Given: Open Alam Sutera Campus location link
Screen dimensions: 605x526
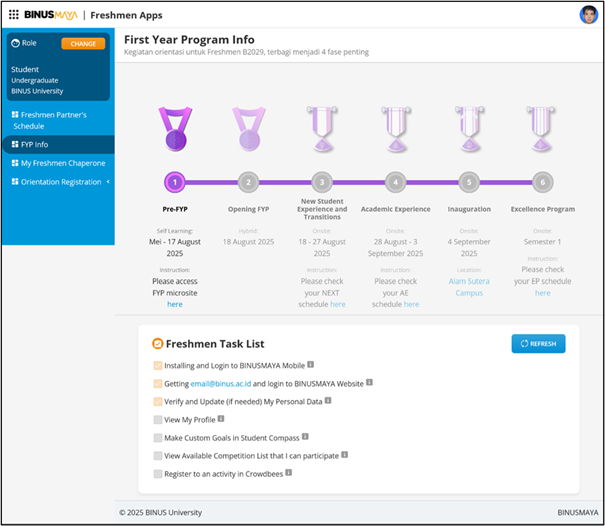Looking at the screenshot, I should (x=469, y=287).
